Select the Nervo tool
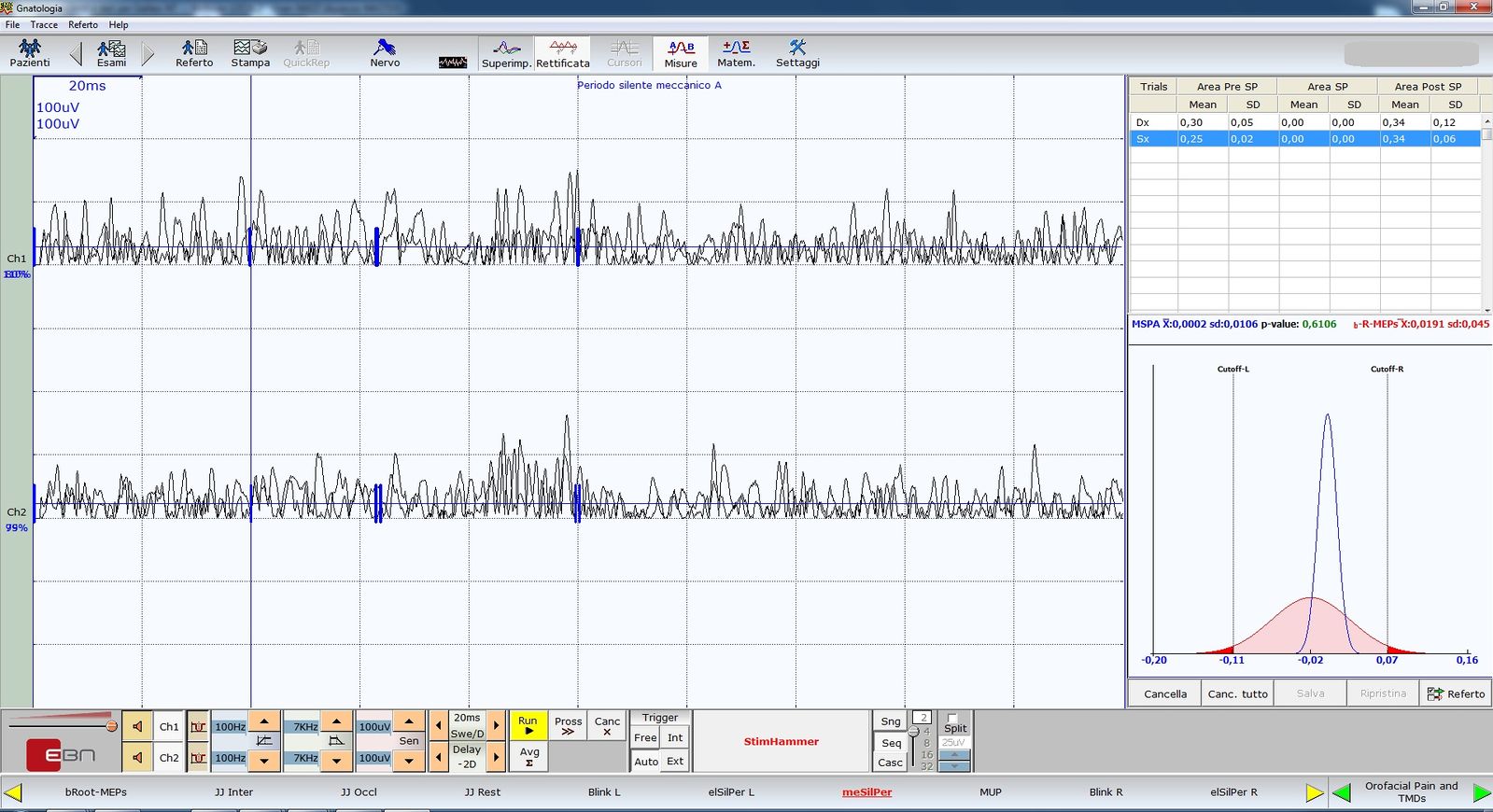This screenshot has height=812, width=1493. click(x=384, y=53)
